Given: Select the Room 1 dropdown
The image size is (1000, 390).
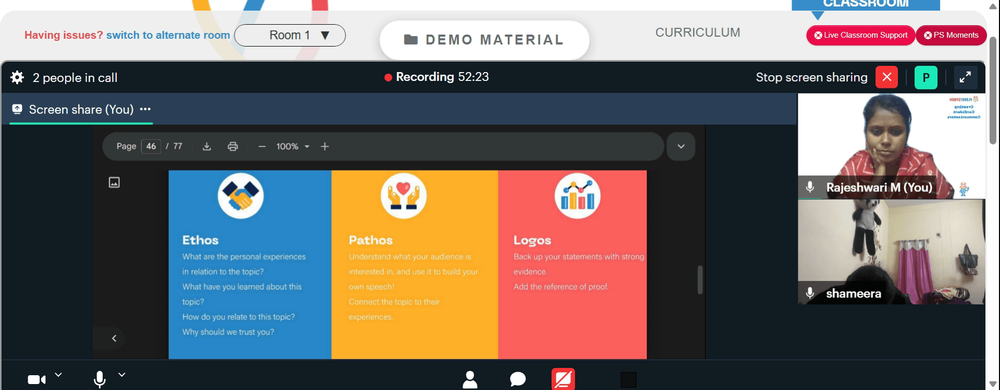Looking at the screenshot, I should [290, 35].
